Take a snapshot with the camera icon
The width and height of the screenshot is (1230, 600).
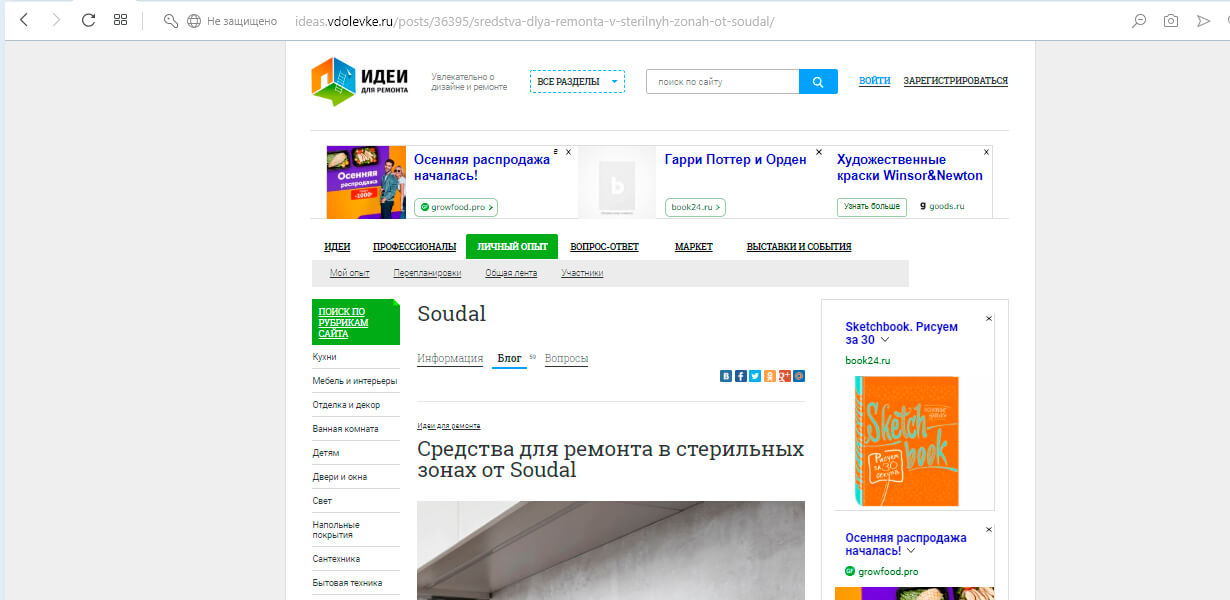pyautogui.click(x=1171, y=21)
